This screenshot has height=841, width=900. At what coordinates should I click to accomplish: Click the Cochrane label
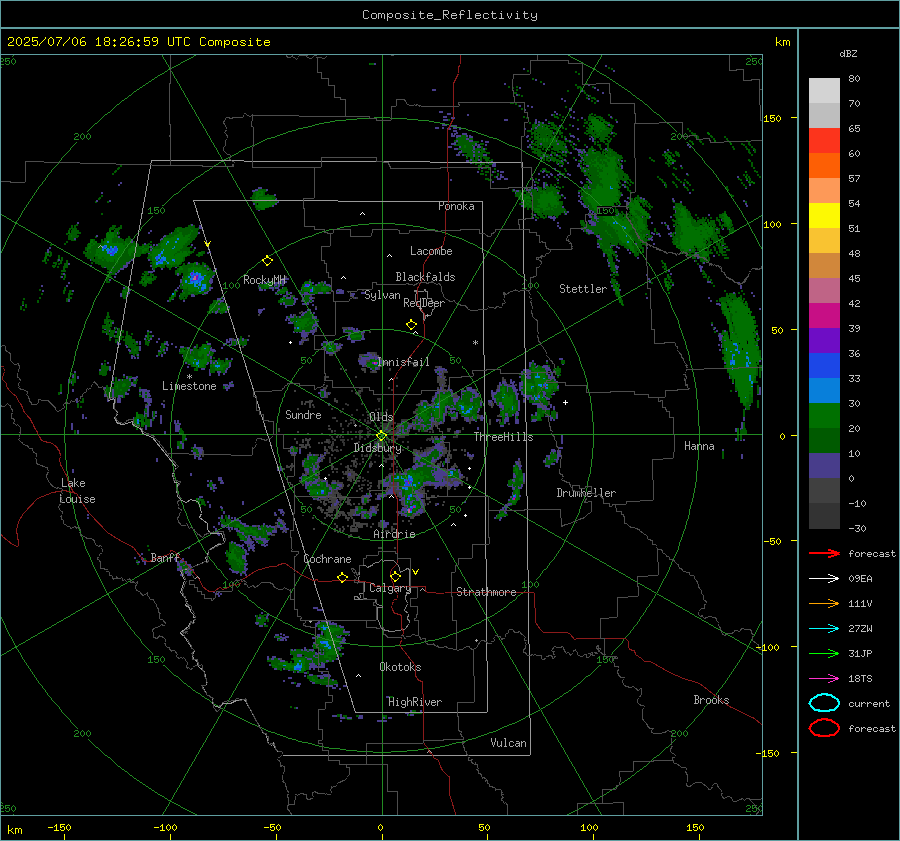point(327,559)
